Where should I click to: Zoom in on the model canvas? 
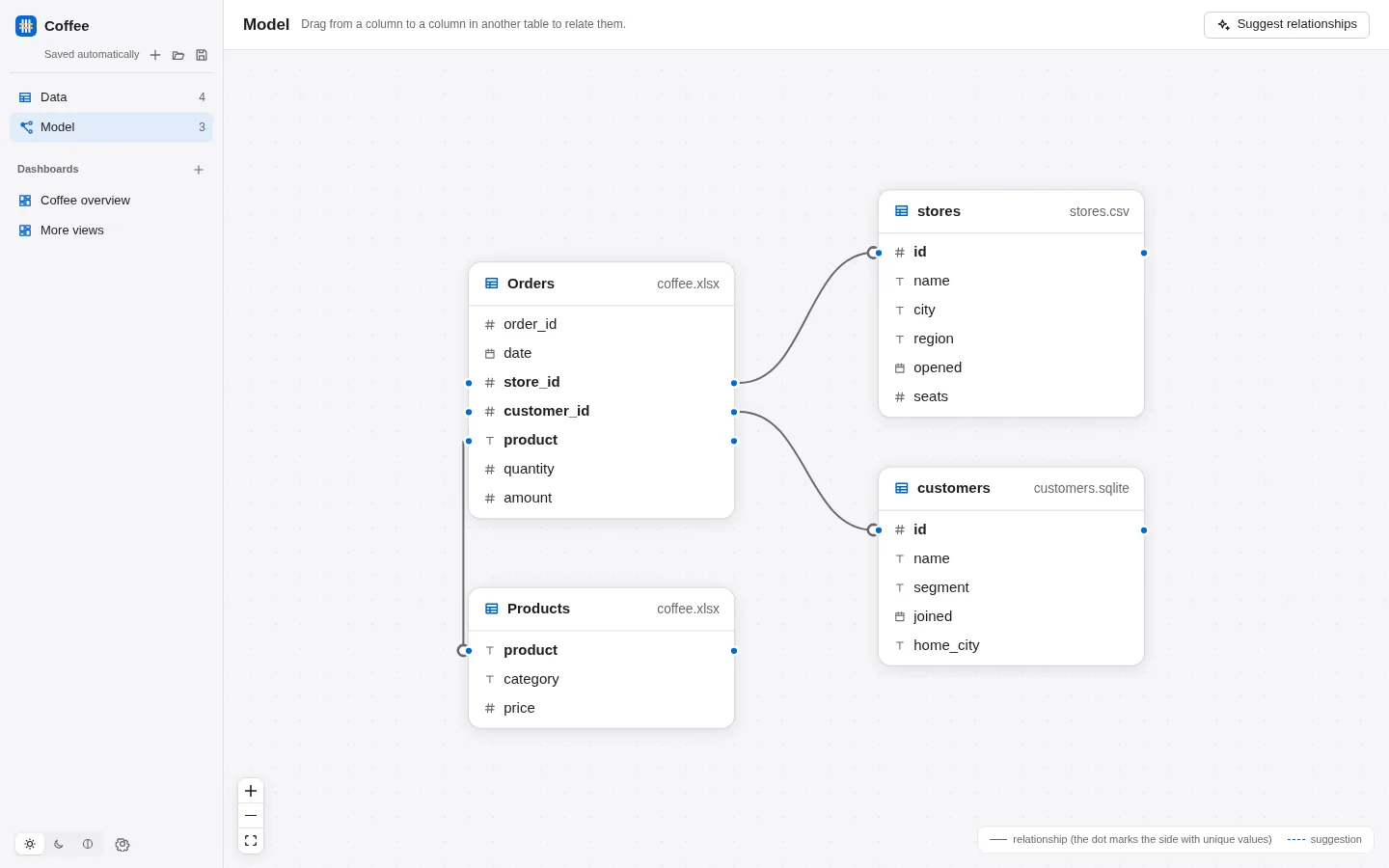(251, 791)
